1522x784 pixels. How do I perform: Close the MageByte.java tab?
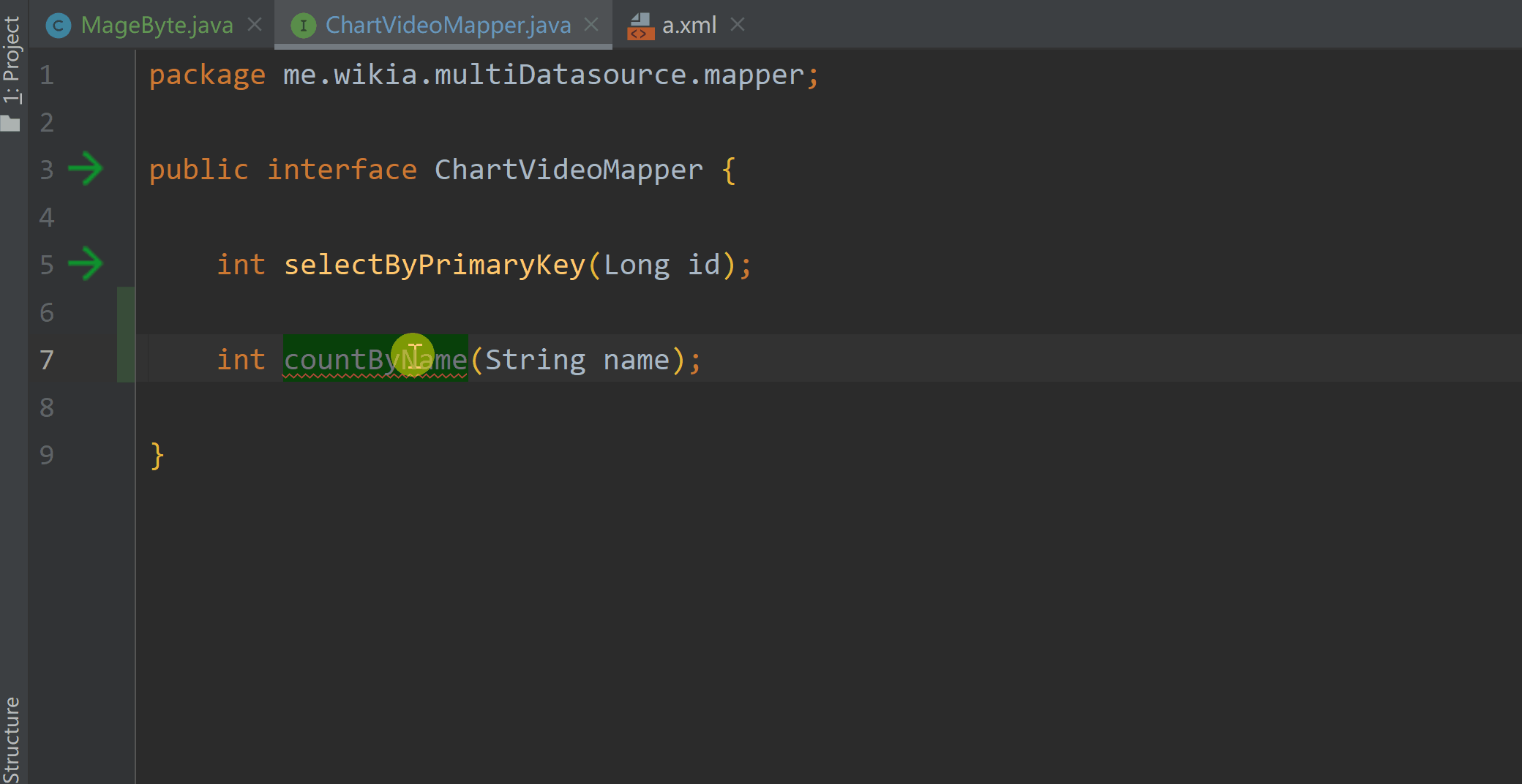pyautogui.click(x=254, y=24)
